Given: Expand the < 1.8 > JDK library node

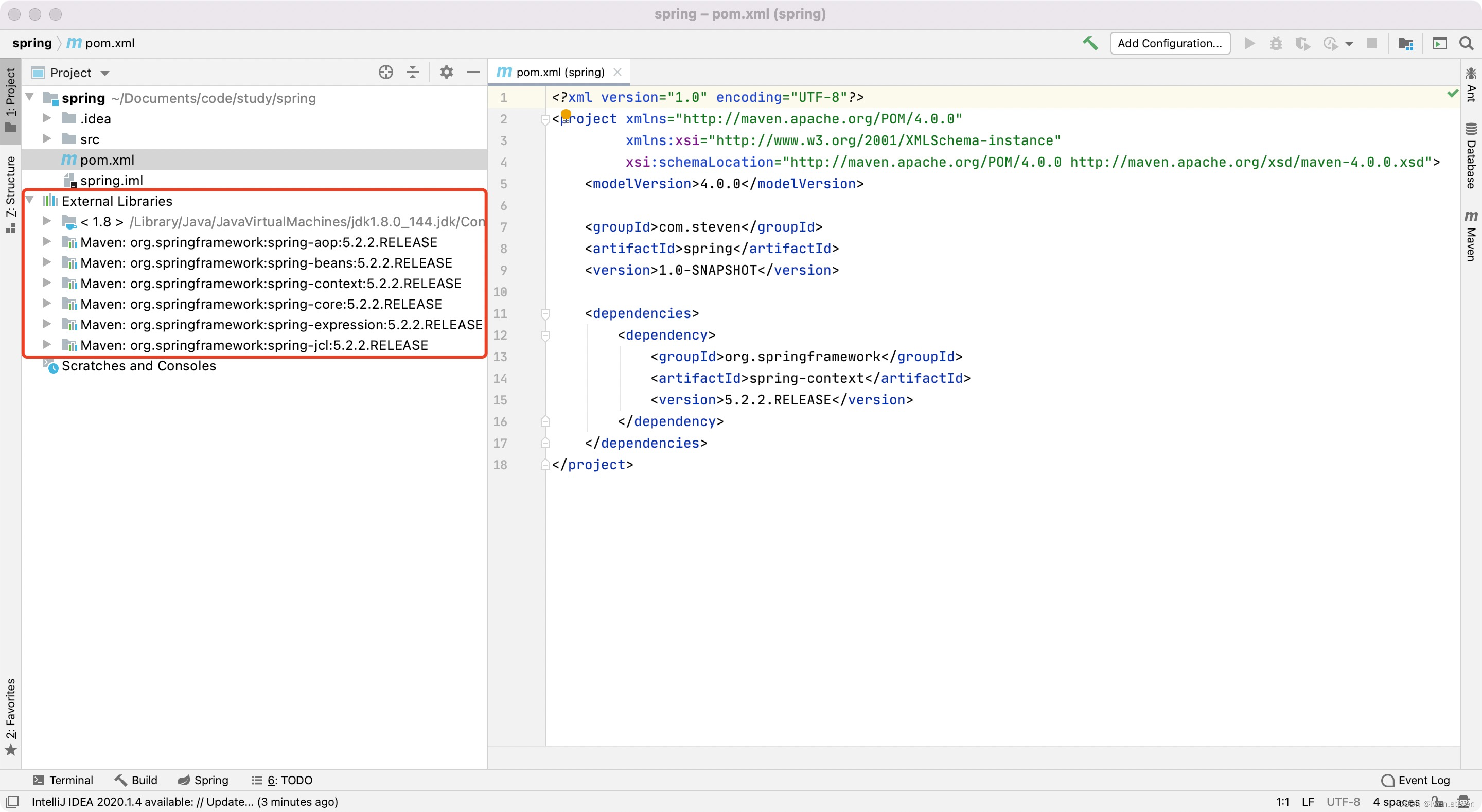Looking at the screenshot, I should (47, 222).
